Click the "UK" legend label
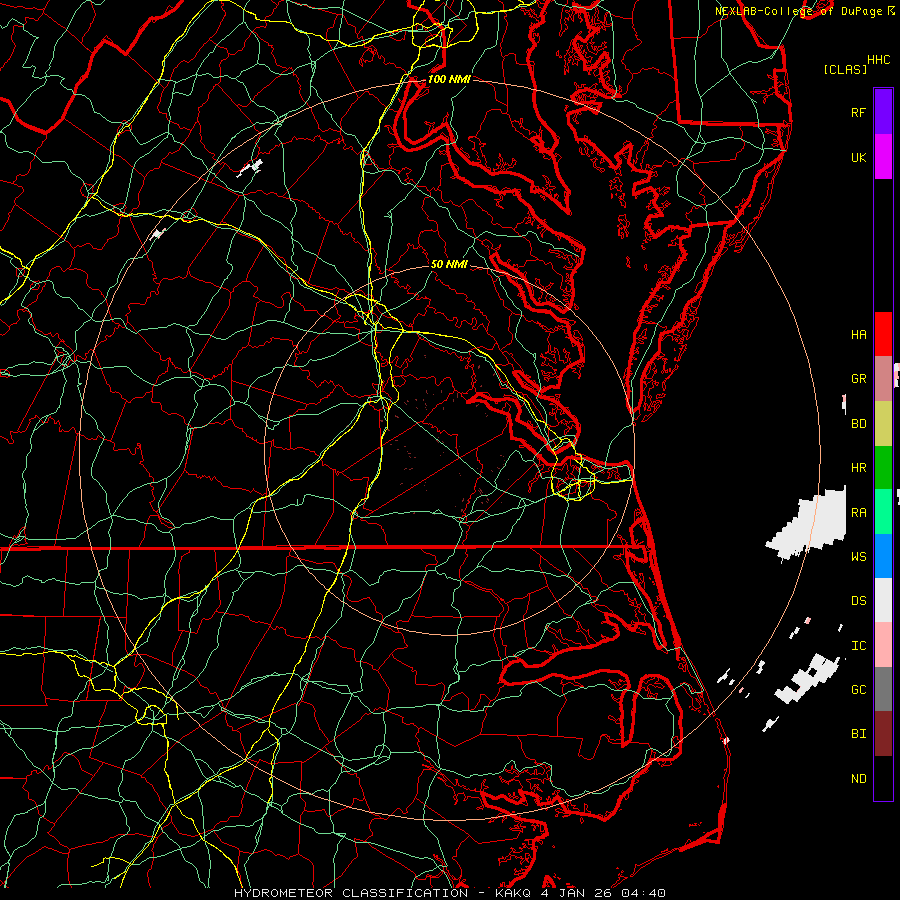Screen dimensions: 900x900 tap(859, 157)
